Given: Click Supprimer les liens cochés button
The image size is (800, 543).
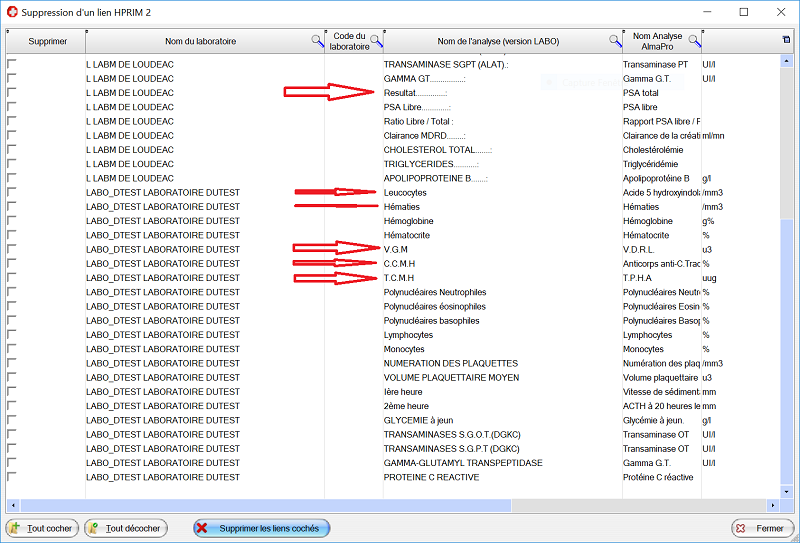Looking at the screenshot, I should pyautogui.click(x=261, y=528).
